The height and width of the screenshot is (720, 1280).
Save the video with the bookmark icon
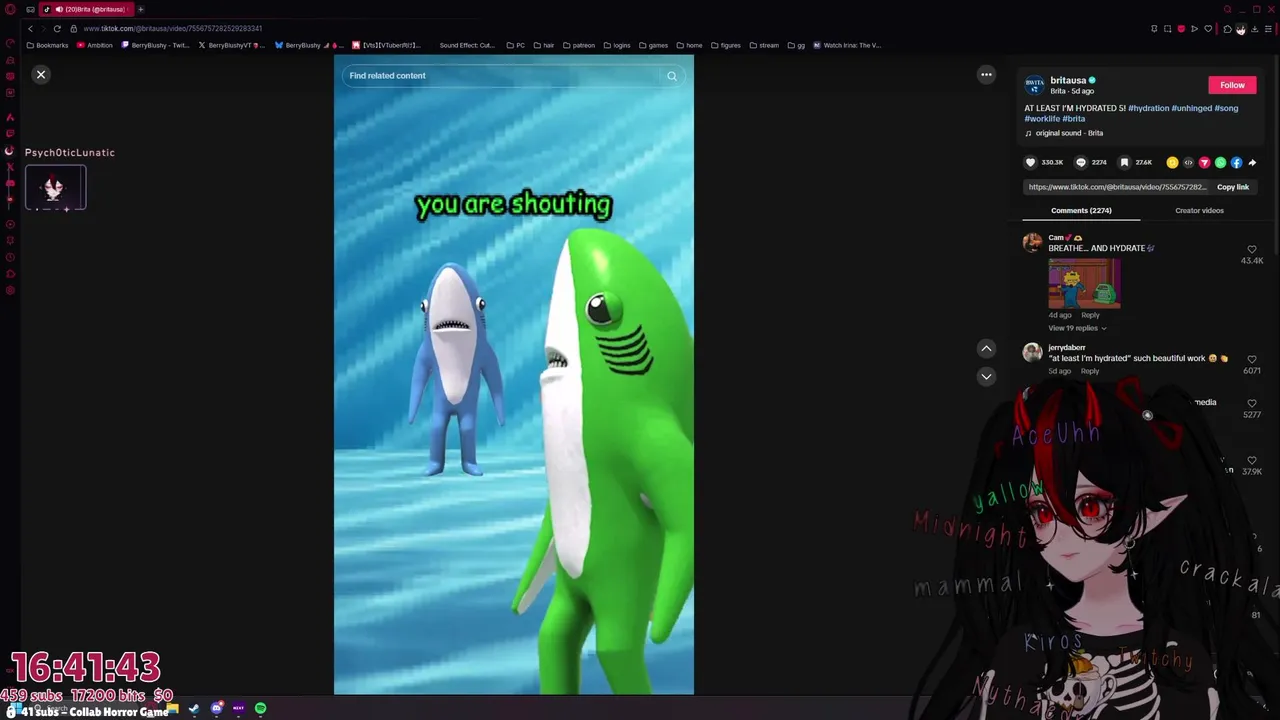click(1124, 162)
